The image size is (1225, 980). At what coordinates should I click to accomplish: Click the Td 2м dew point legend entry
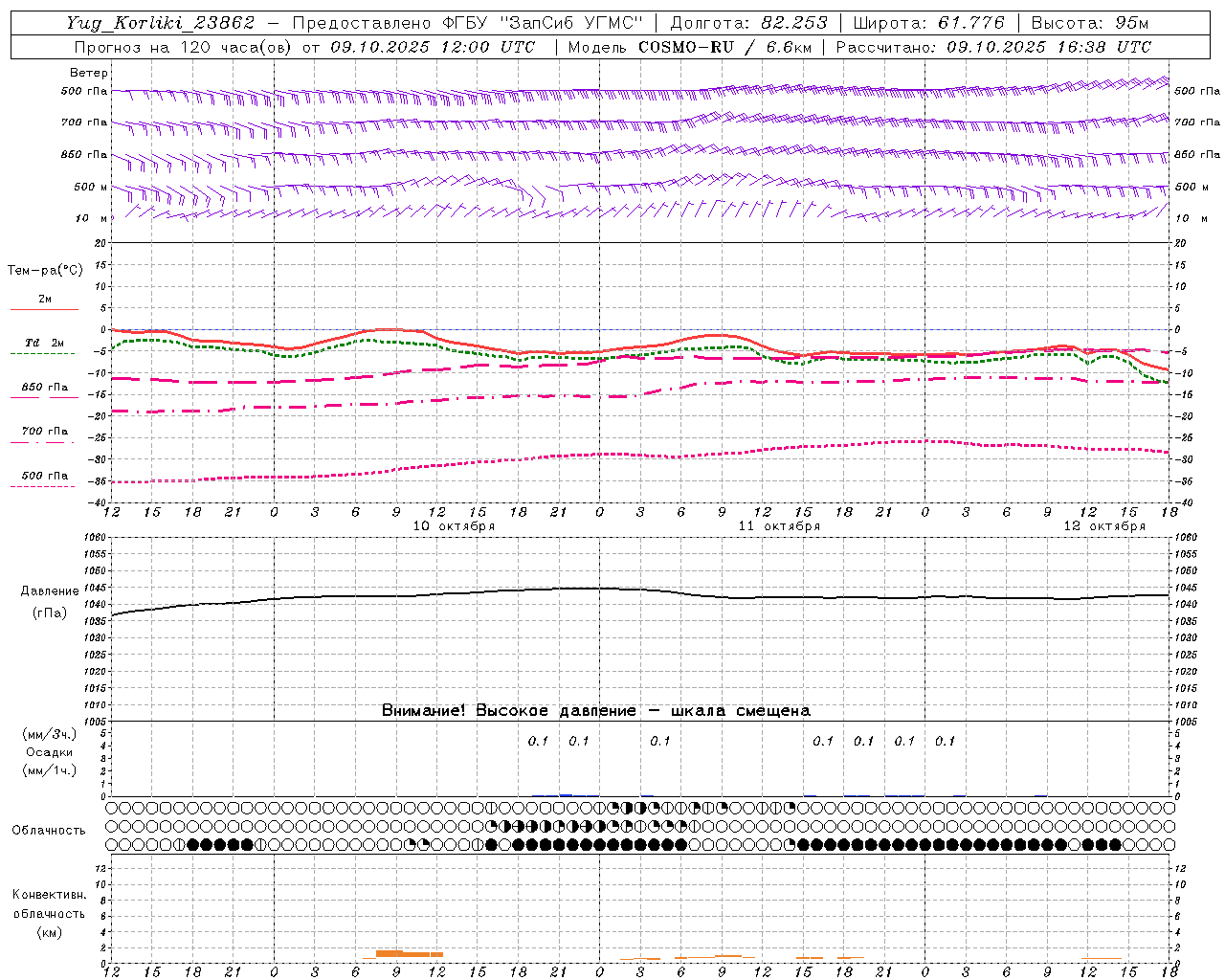pyautogui.click(x=45, y=343)
